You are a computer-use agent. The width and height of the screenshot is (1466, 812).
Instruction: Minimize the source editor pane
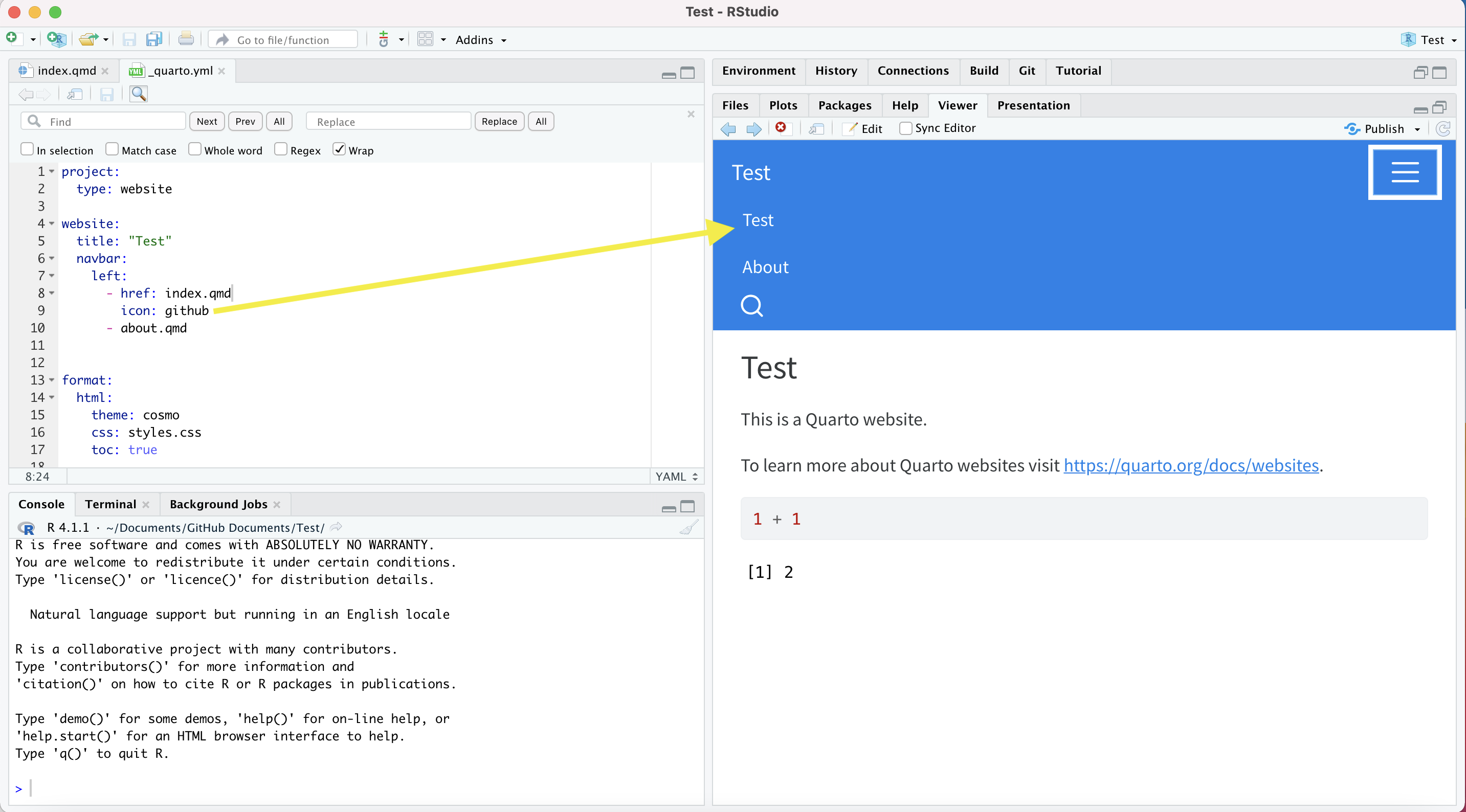point(669,74)
